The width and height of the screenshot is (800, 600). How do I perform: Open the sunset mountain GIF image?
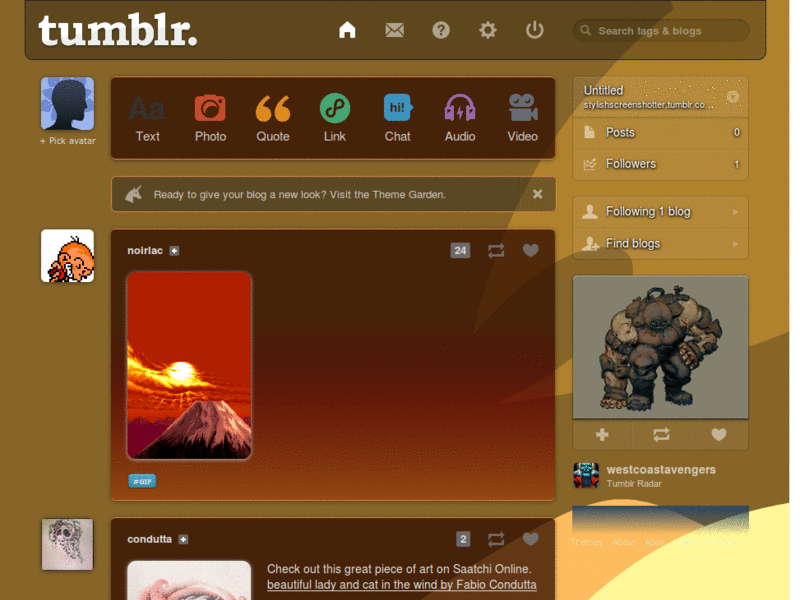pyautogui.click(x=189, y=365)
